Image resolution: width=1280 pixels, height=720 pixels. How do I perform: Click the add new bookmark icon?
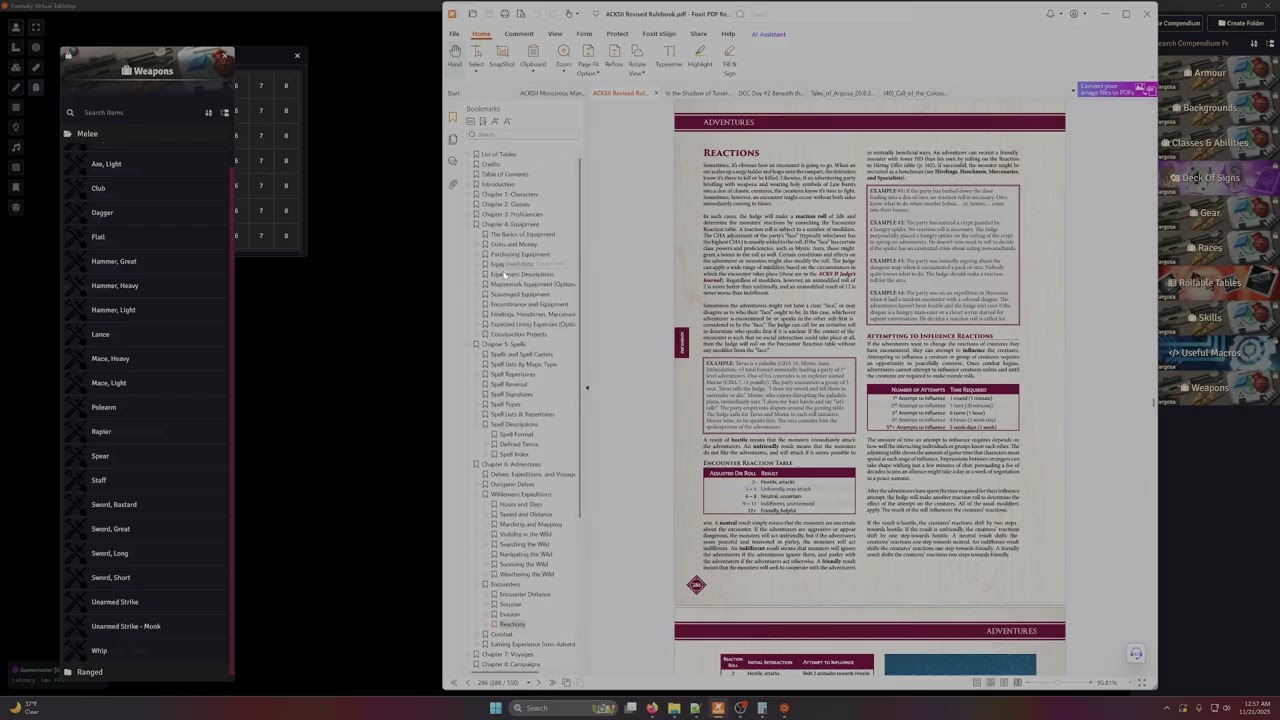point(483,121)
